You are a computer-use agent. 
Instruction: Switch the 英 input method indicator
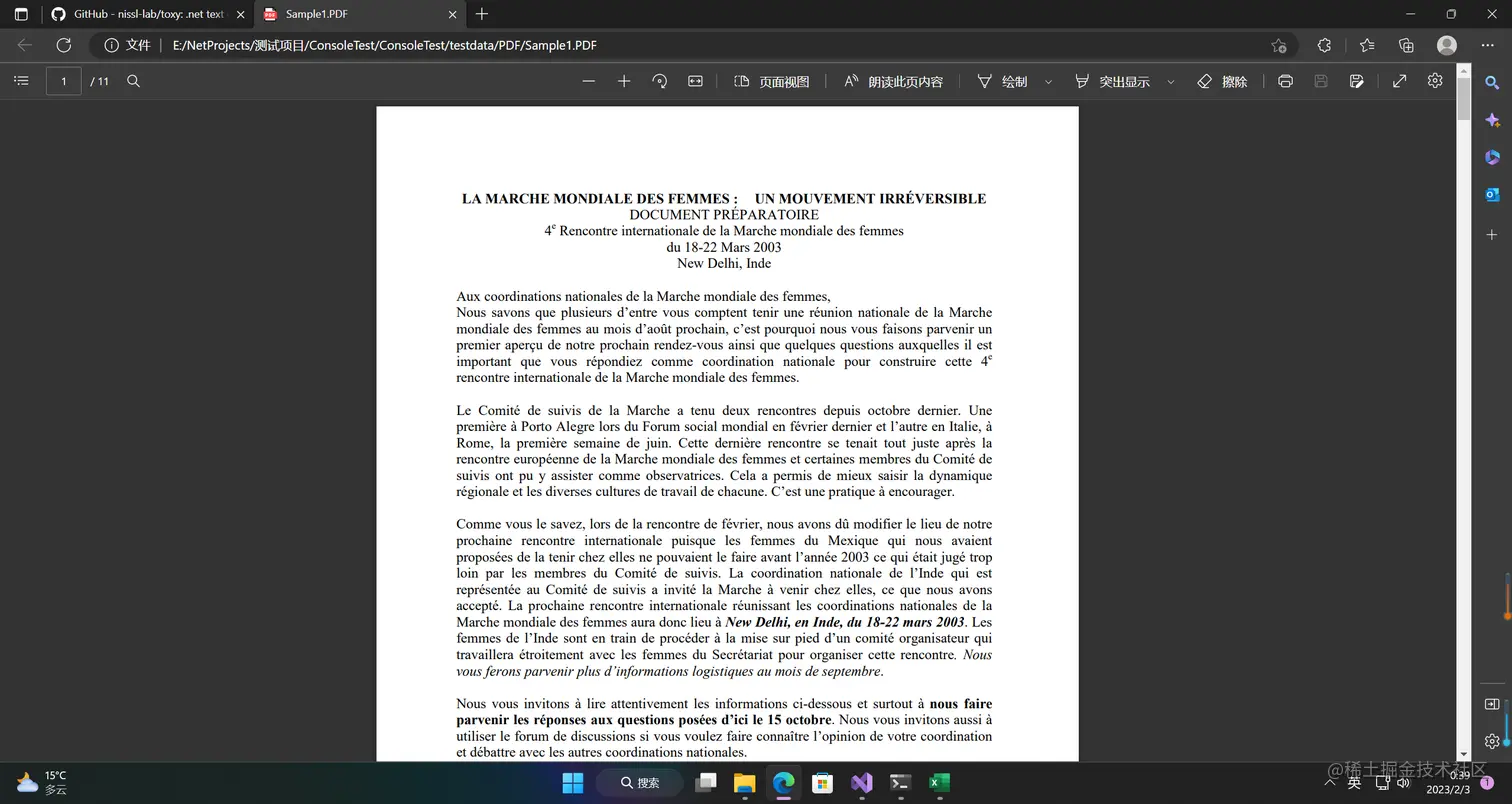pos(1355,782)
